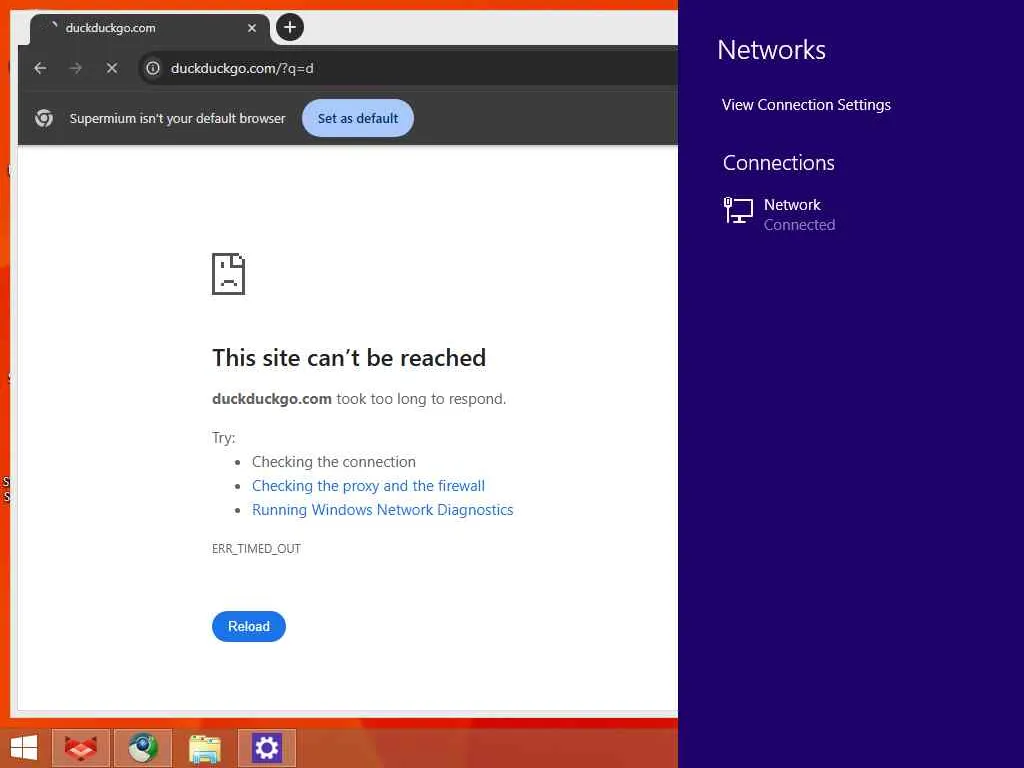Open the red fox app in taskbar
1024x768 pixels.
81,748
